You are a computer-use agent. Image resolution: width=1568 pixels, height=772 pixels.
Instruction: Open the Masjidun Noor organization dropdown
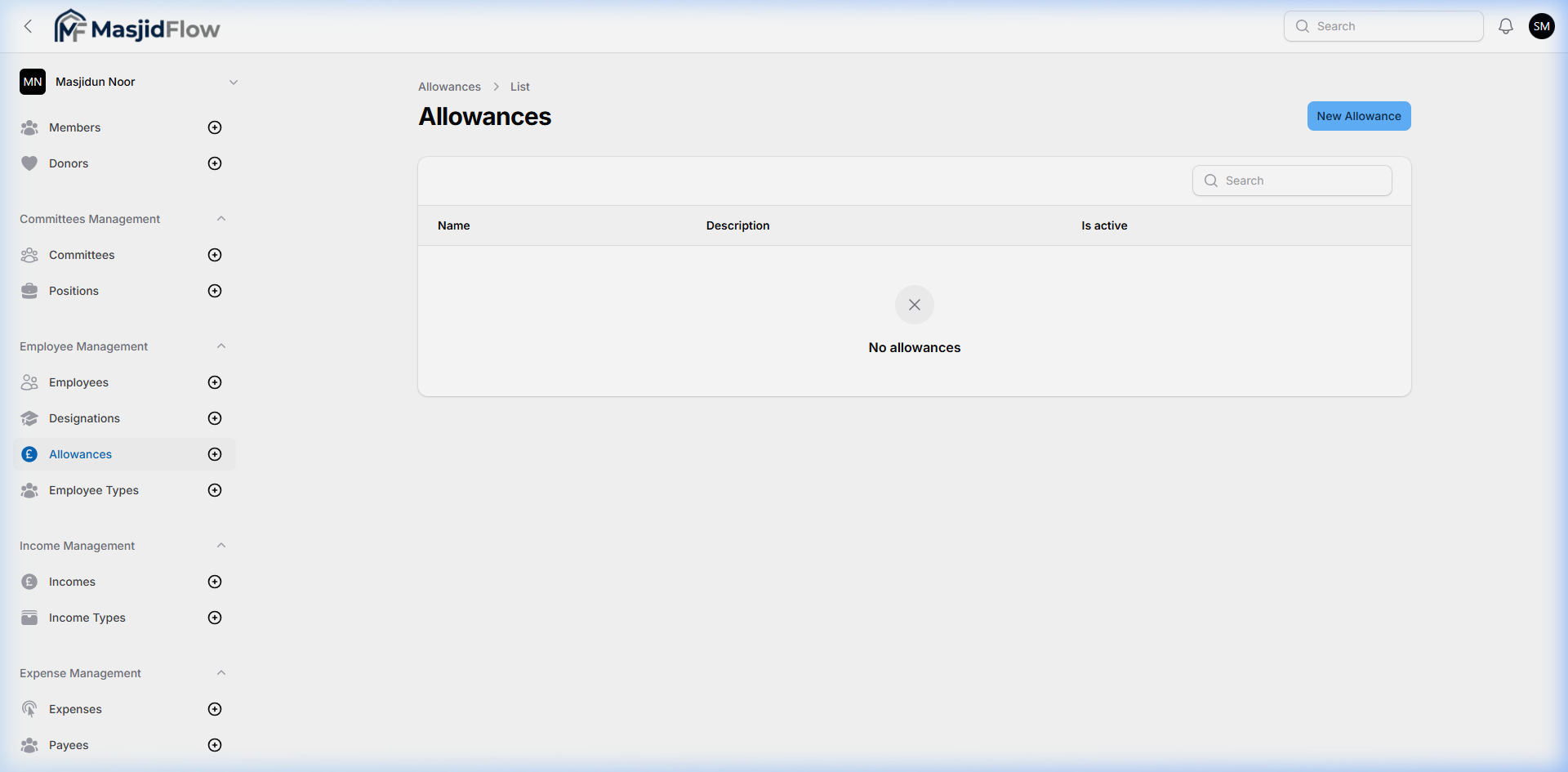(234, 82)
